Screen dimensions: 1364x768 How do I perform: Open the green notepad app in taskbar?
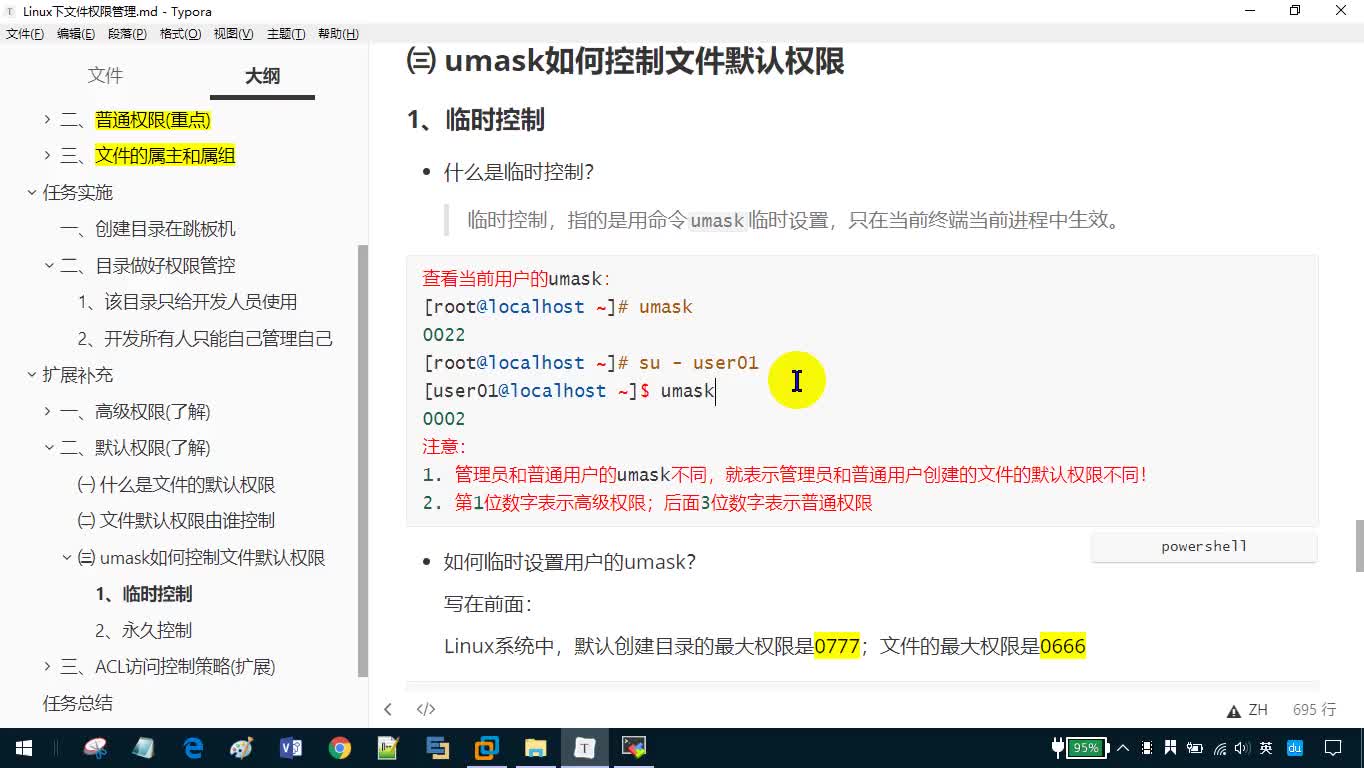pyautogui.click(x=389, y=747)
